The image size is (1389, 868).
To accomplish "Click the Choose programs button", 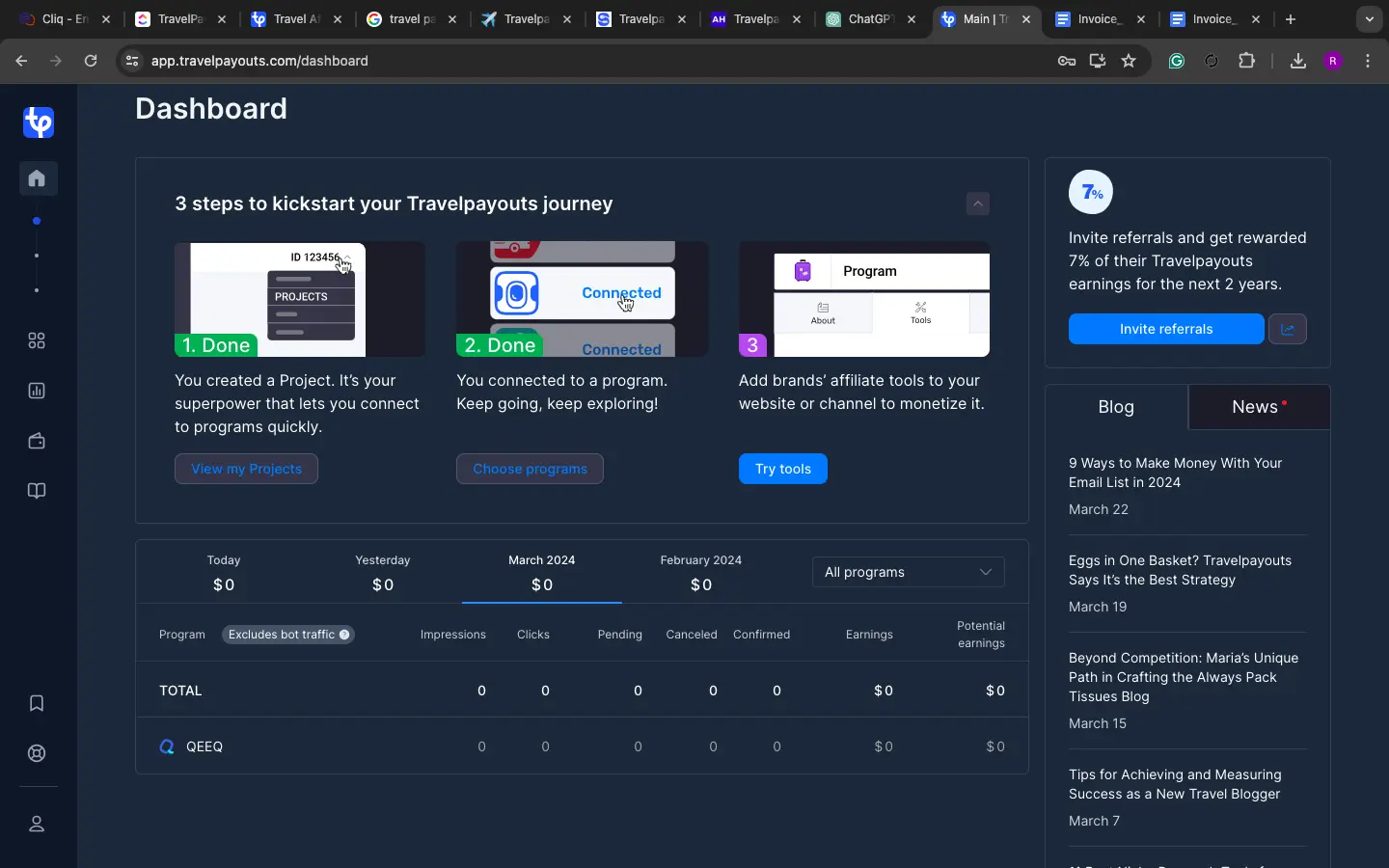I will 530,469.
